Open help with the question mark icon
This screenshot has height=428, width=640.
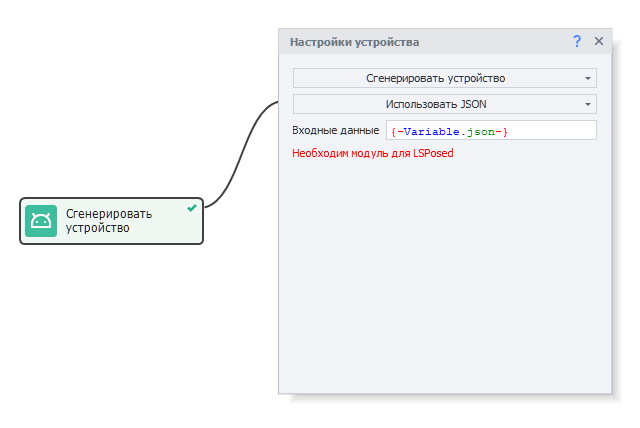point(577,41)
